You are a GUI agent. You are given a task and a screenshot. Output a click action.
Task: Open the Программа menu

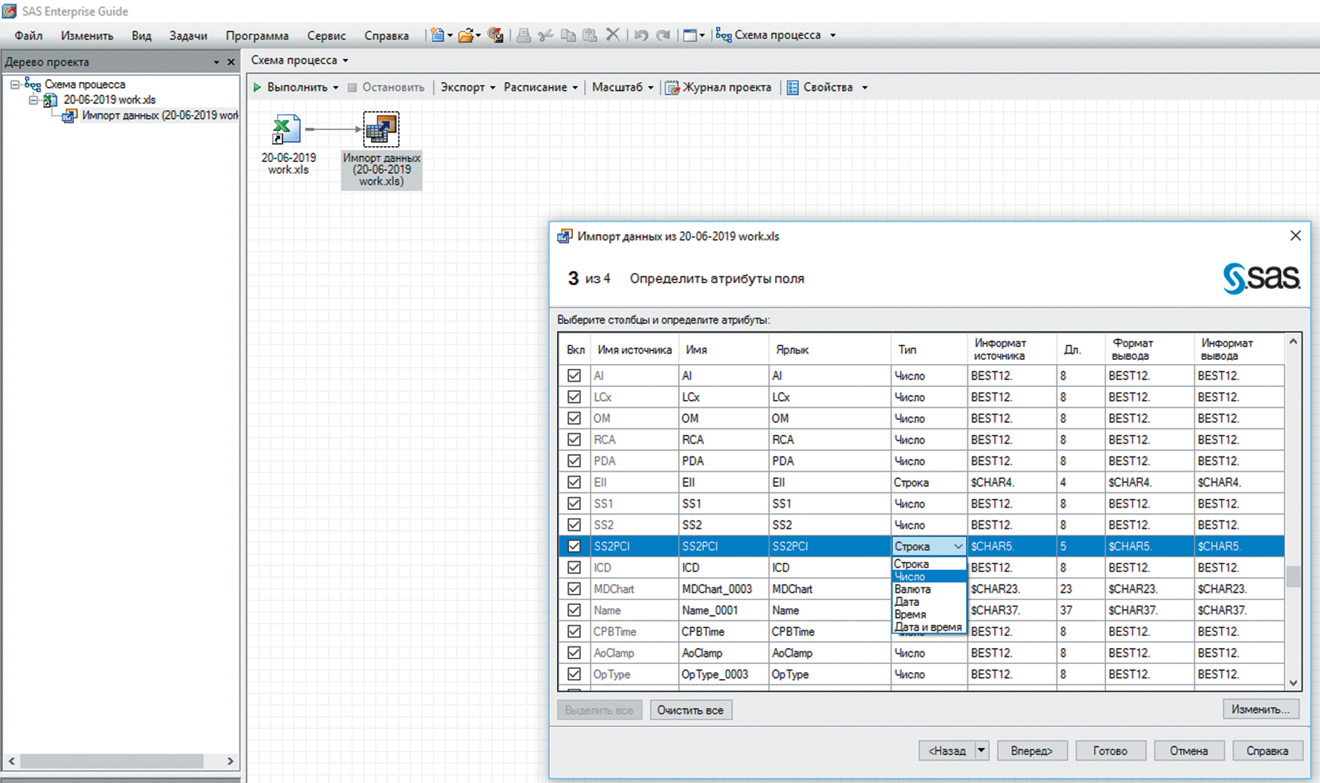coord(257,35)
